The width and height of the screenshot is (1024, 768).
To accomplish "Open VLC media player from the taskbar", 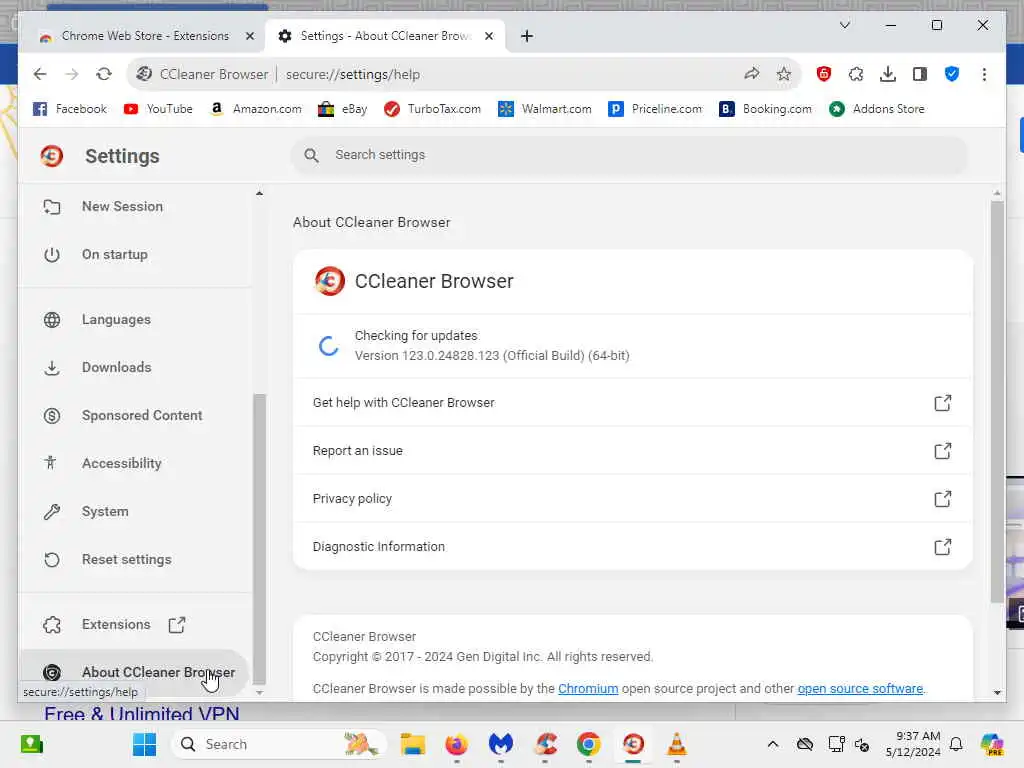I will pos(677,744).
